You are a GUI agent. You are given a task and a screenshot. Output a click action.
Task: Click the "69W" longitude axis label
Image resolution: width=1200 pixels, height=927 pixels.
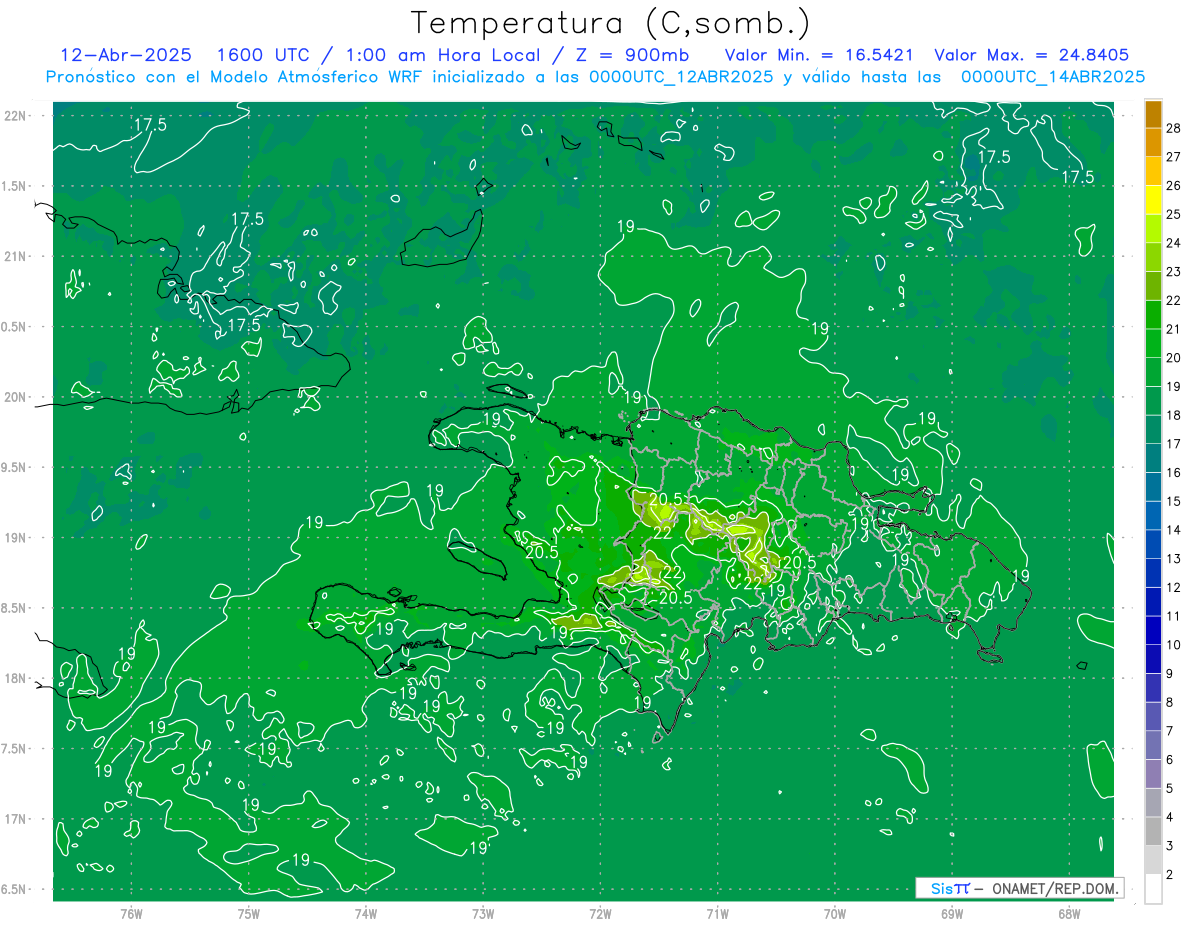tap(952, 913)
